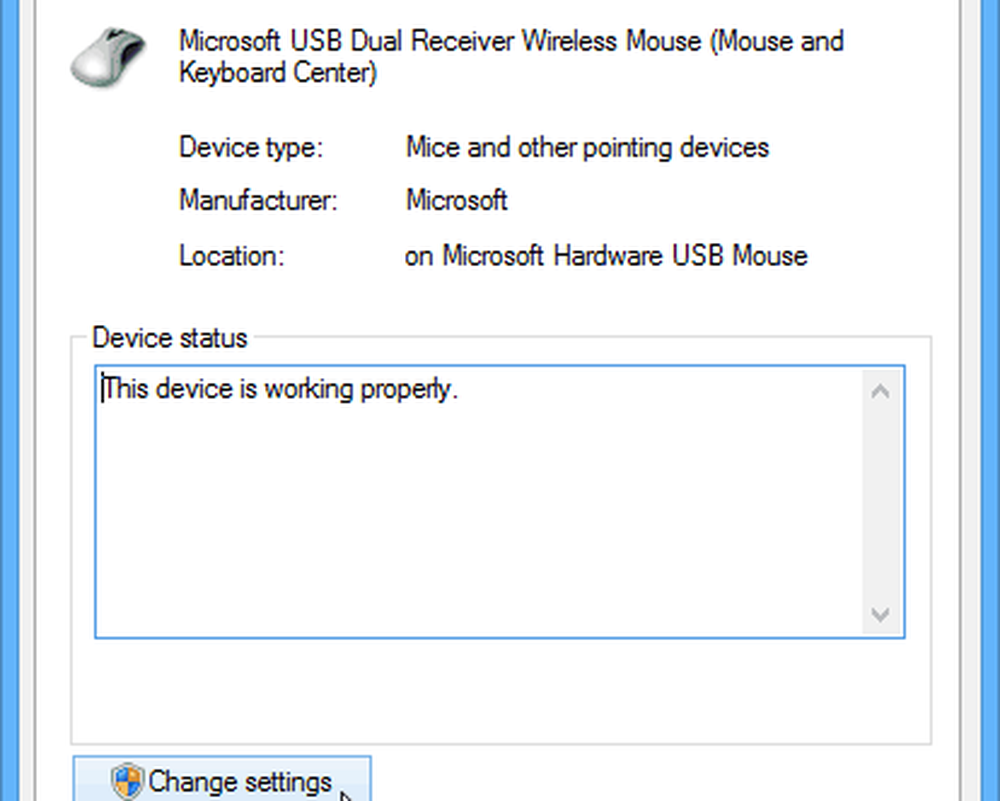Screen dimensions: 1000x801
Task: Click the "Device type:" label
Action: pos(251,148)
